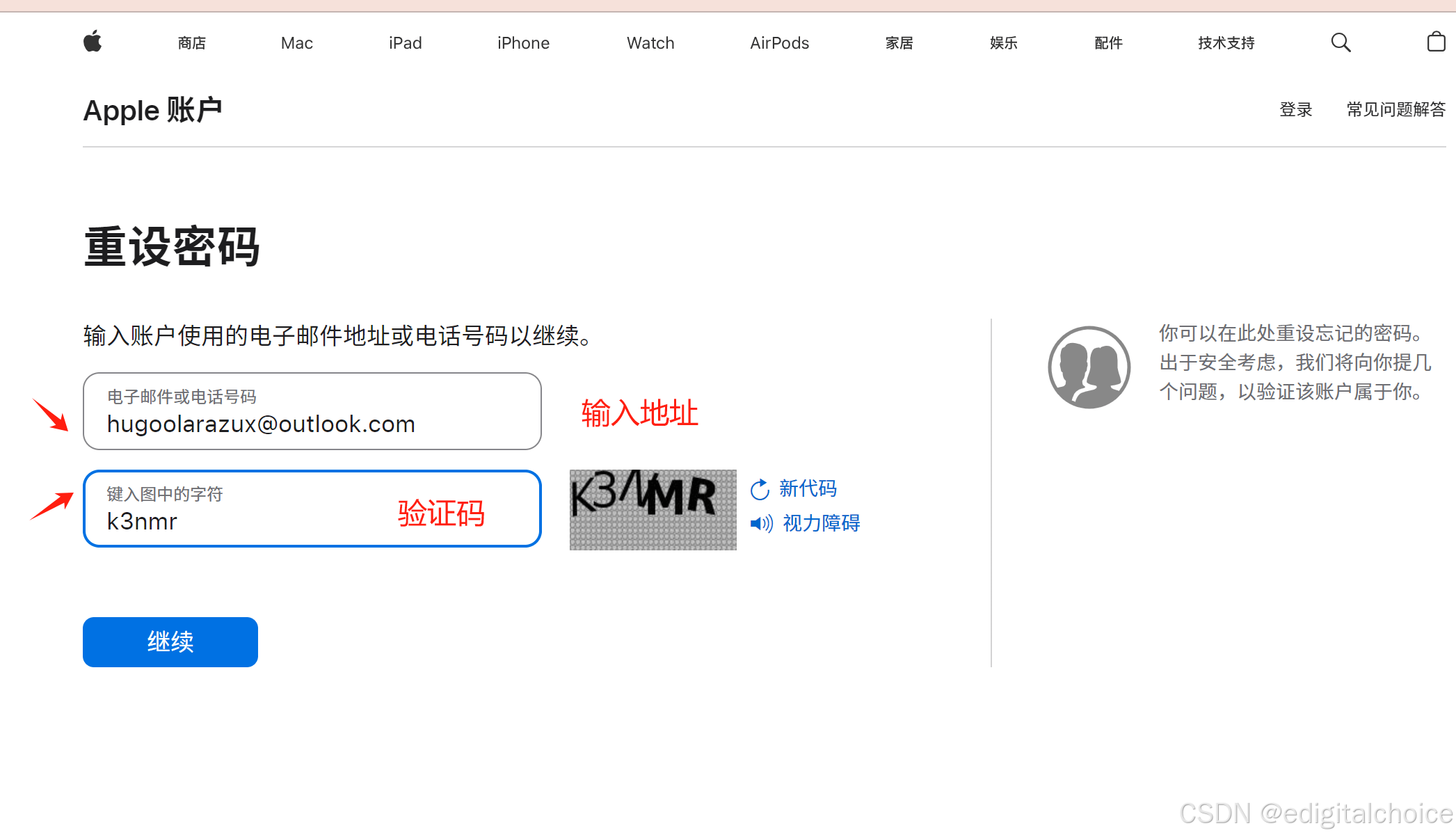Click the captcha image K3MR
Image resolution: width=1456 pixels, height=837 pixels.
(x=653, y=510)
